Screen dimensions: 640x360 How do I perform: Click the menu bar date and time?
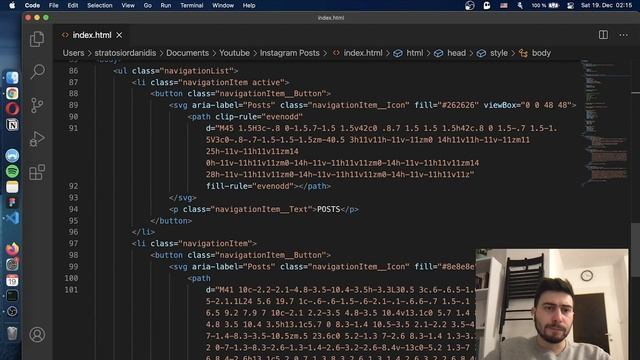[x=607, y=5]
